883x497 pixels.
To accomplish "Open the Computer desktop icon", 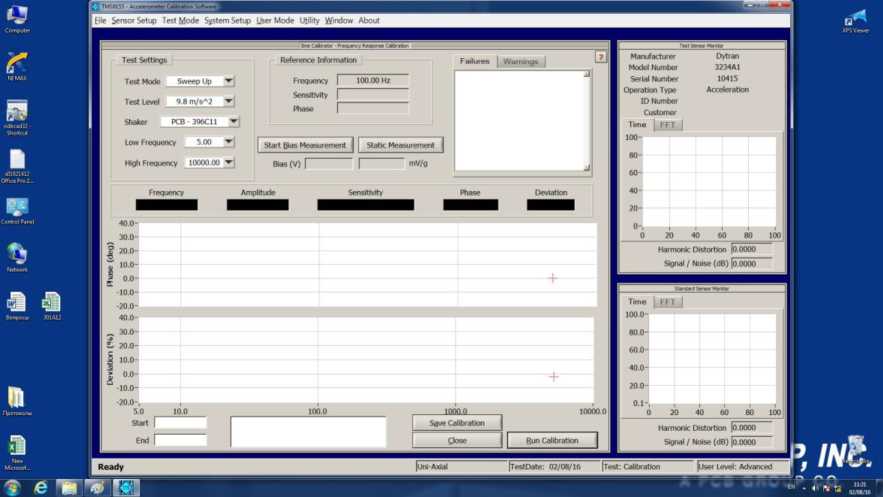I will [16, 16].
